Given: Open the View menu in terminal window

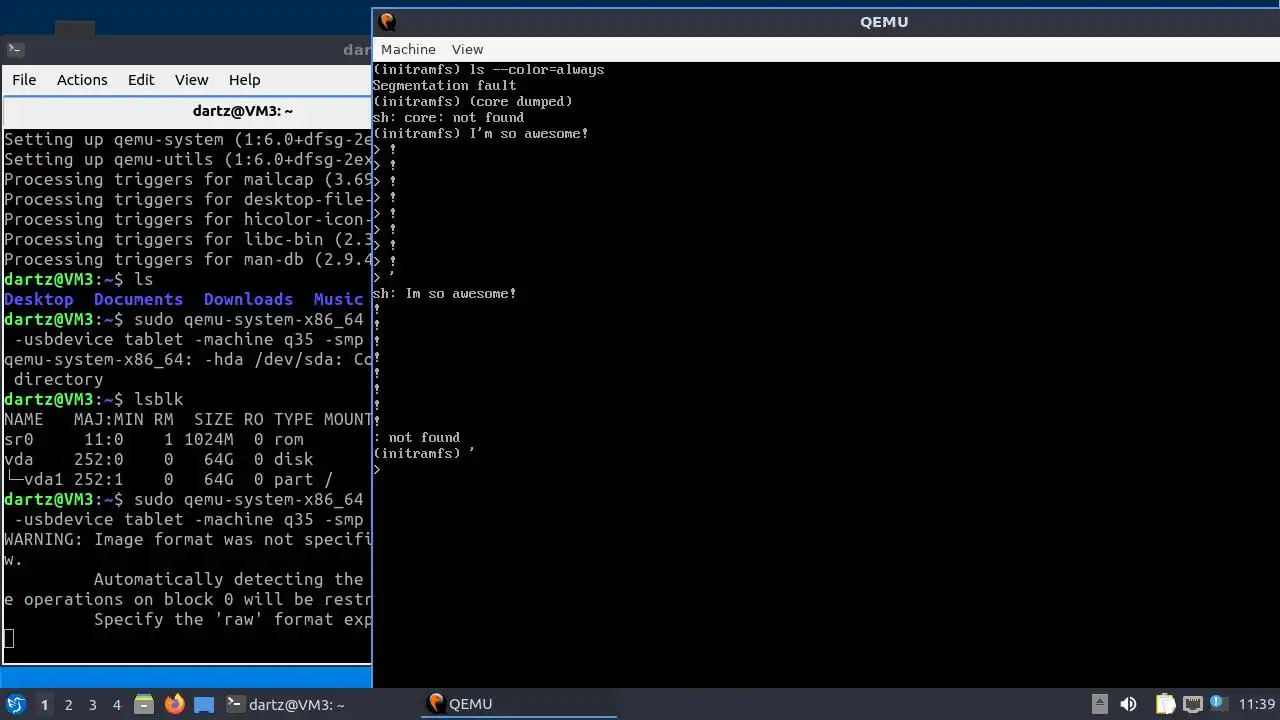Looking at the screenshot, I should pos(191,80).
